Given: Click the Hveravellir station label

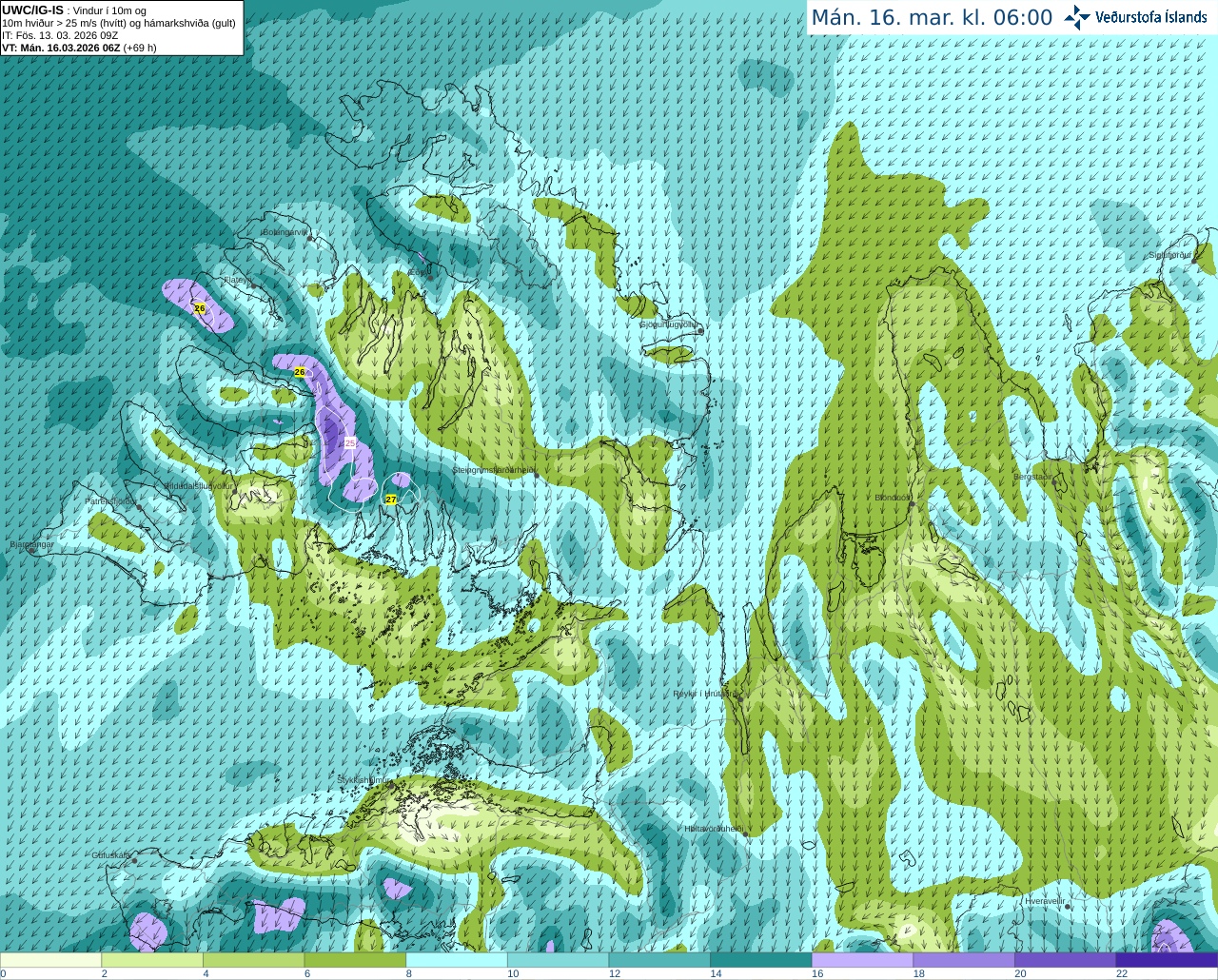Looking at the screenshot, I should [1045, 900].
